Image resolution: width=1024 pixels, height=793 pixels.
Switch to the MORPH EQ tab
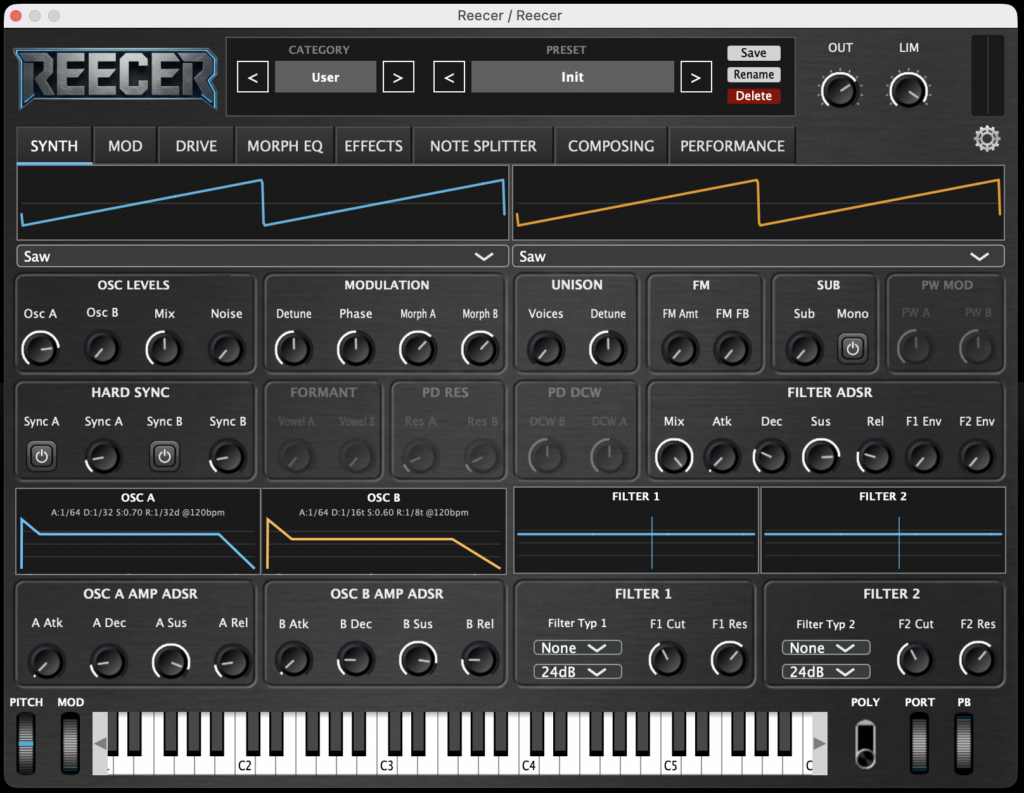click(285, 146)
